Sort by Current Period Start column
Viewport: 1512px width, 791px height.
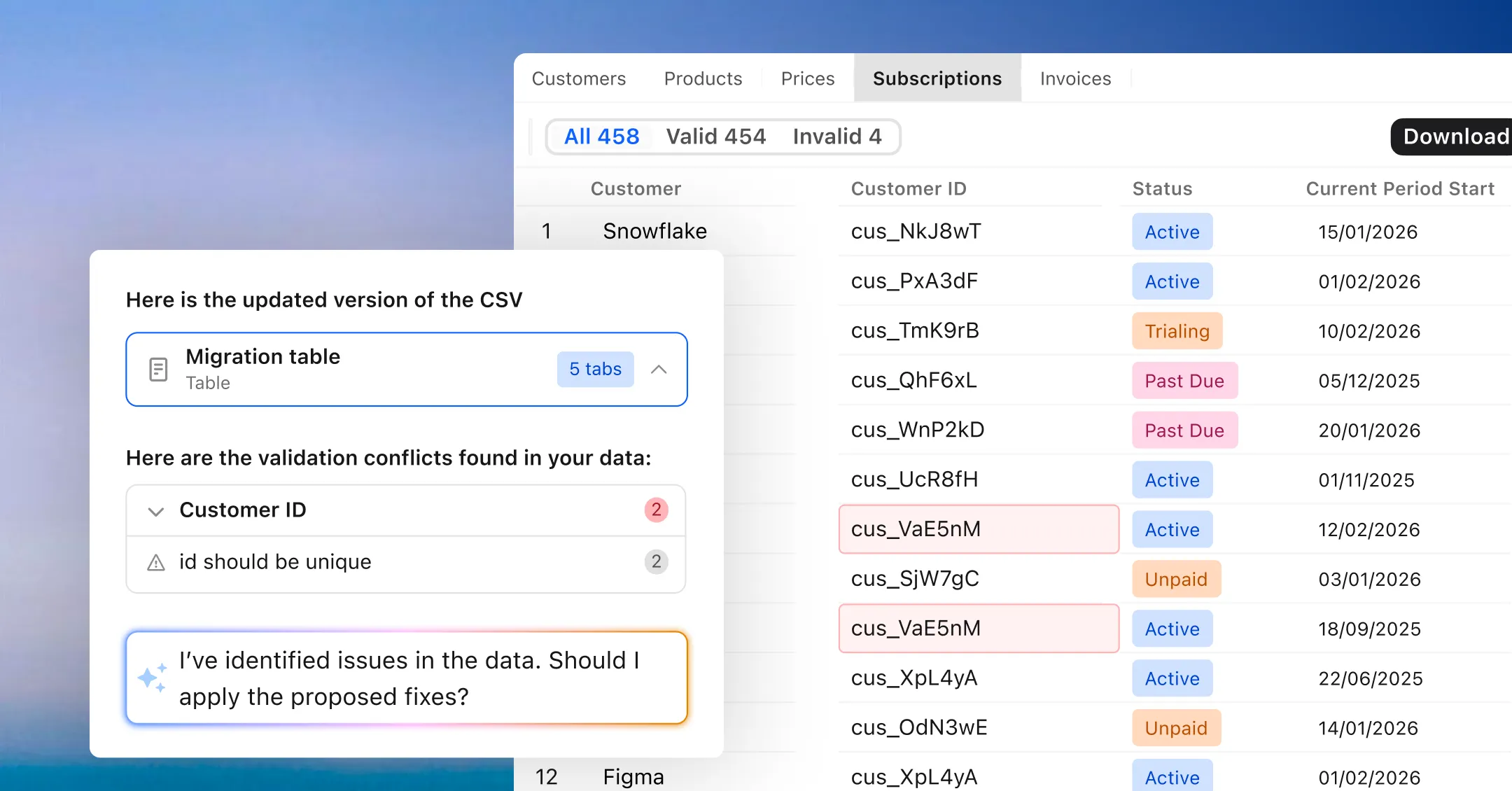[1400, 188]
